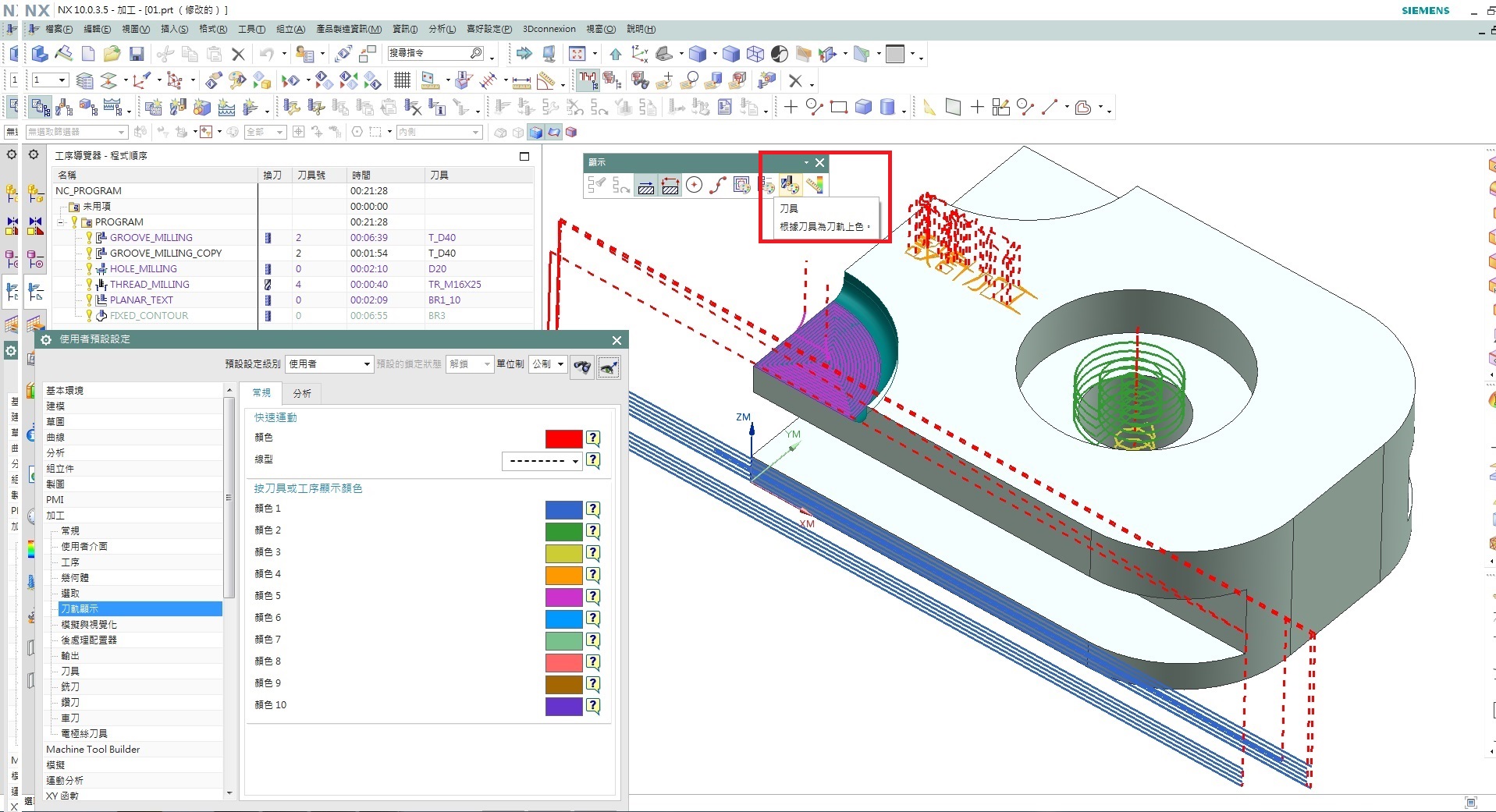Click the help button beside 顏色 10
Screen dimensions: 1496x812
point(593,706)
